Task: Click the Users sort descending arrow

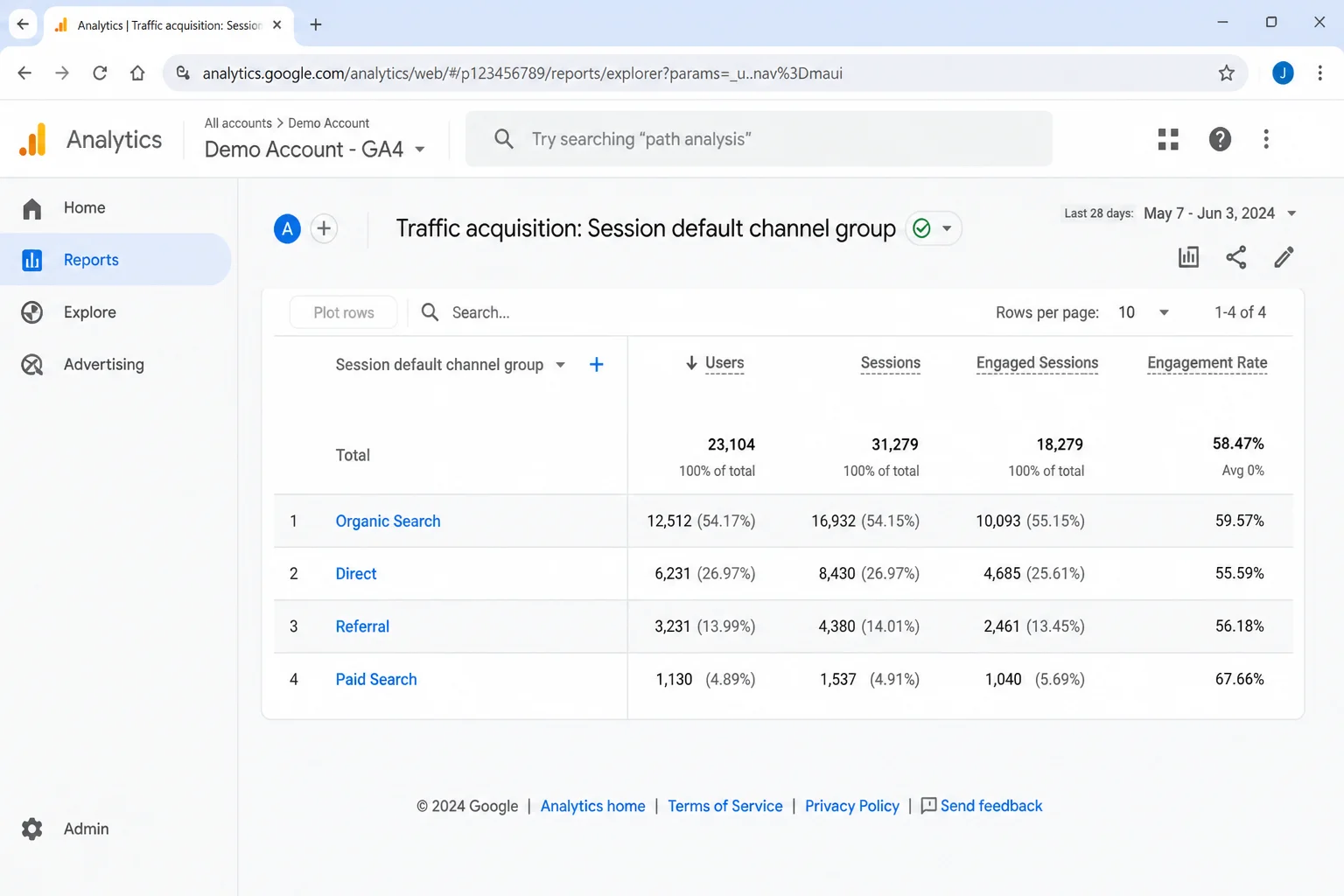Action: coord(691,363)
